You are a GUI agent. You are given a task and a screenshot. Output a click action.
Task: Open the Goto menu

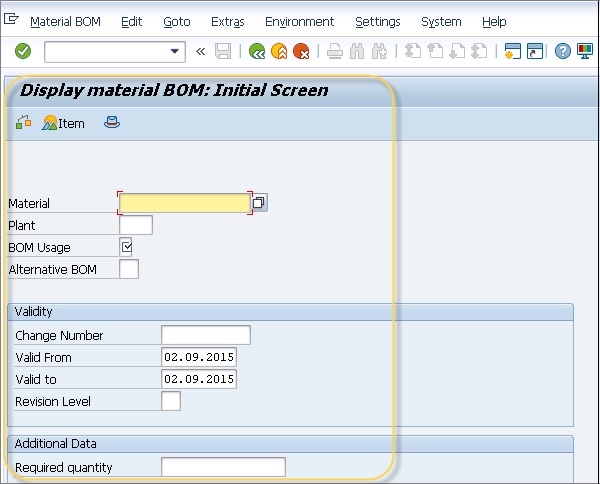pos(177,22)
